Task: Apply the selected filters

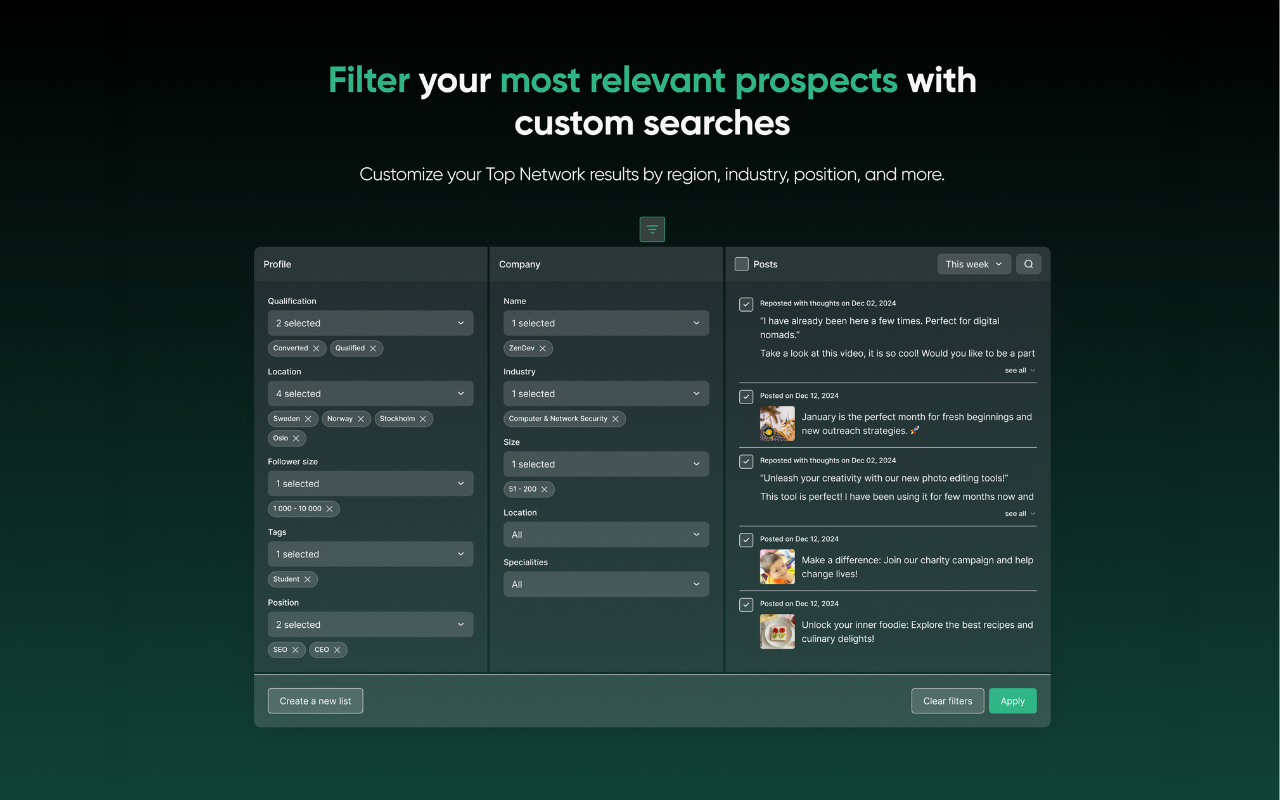Action: (x=1012, y=700)
